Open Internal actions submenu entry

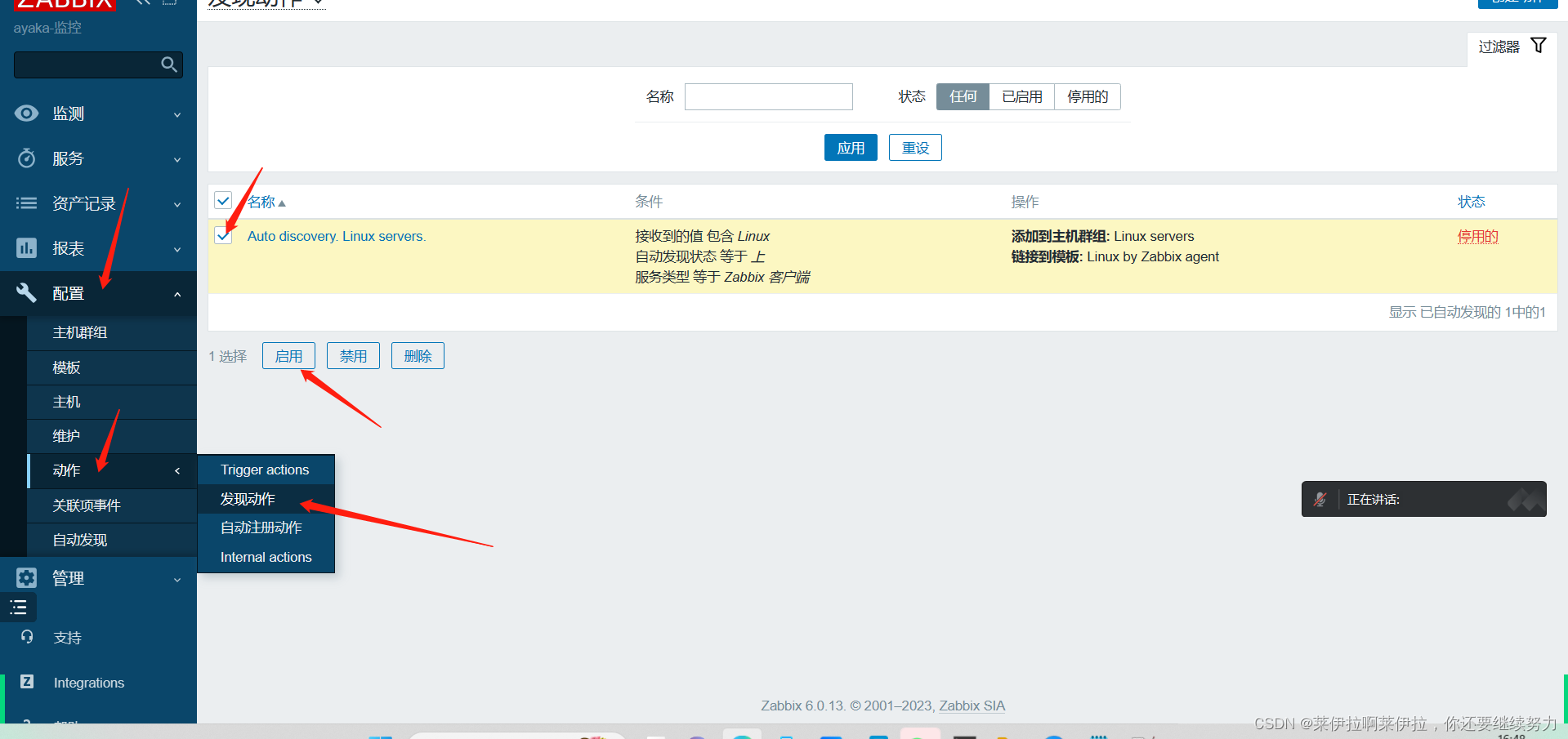[266, 557]
